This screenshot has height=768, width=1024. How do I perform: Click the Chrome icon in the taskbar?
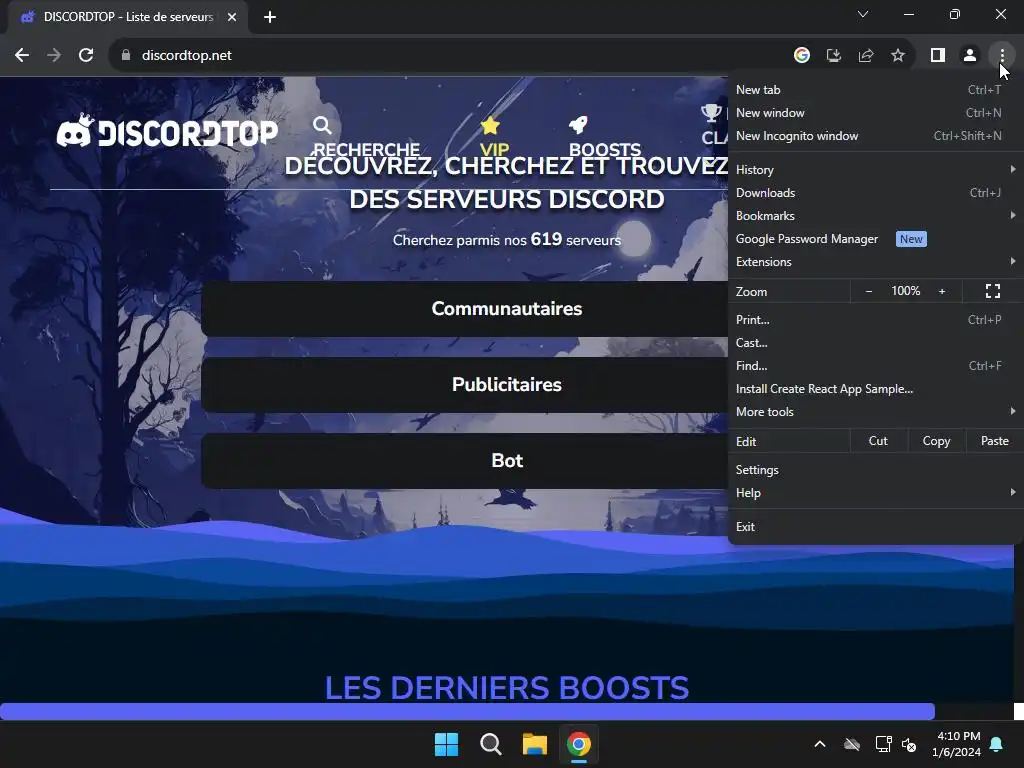pyautogui.click(x=579, y=744)
